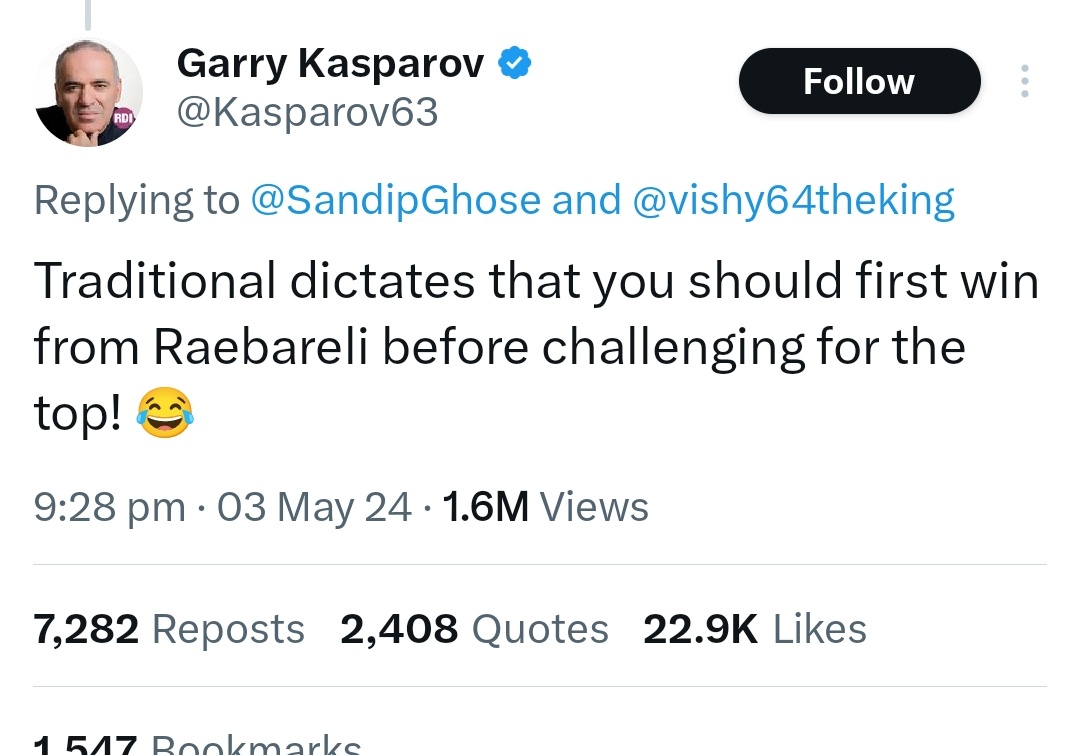Show the 7,282 Reposts list
Image resolution: width=1080 pixels, height=755 pixels.
coord(169,629)
